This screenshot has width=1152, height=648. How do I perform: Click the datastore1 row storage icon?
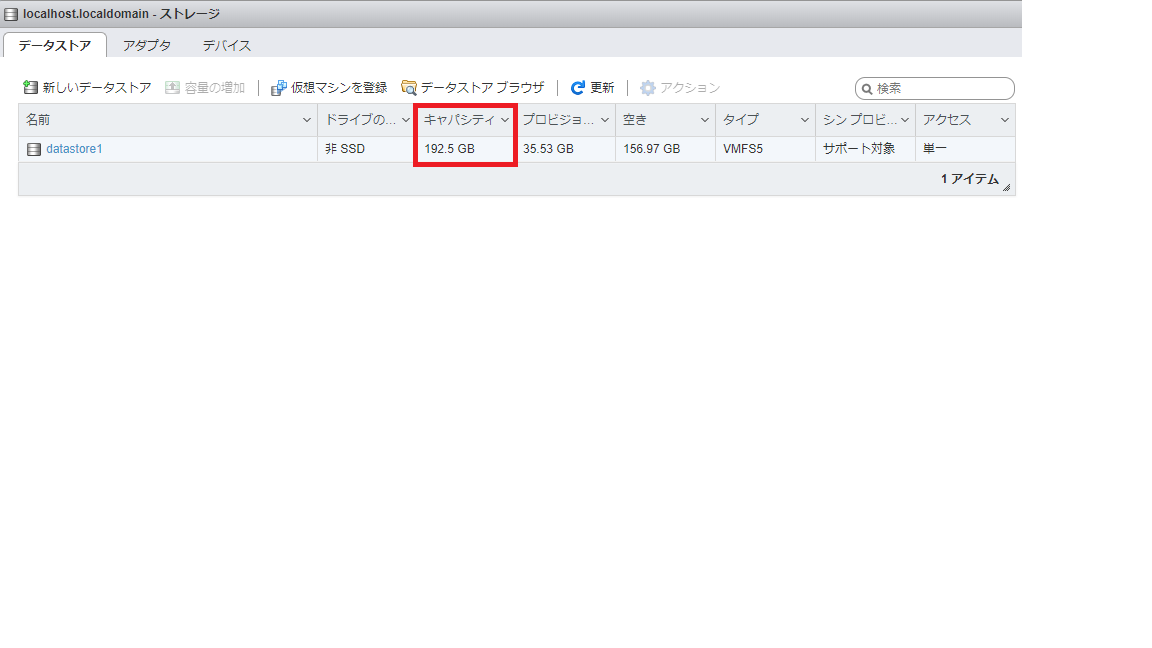(x=34, y=149)
